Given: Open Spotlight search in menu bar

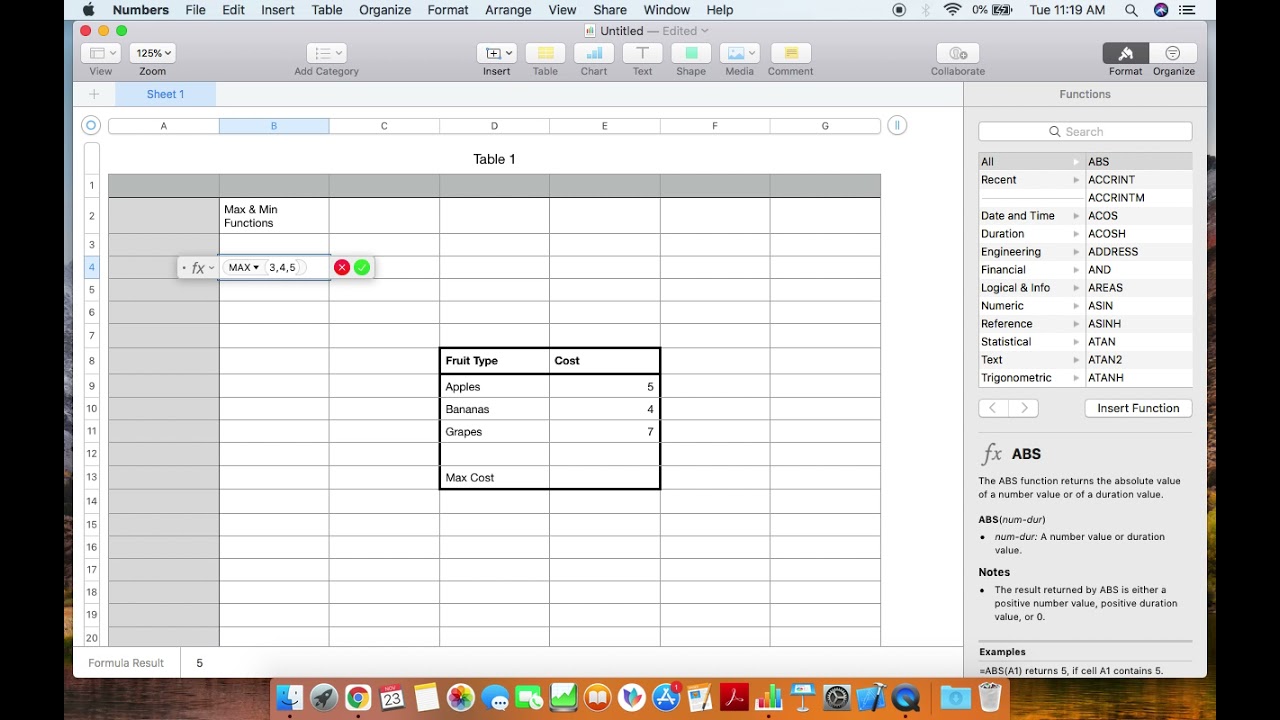Looking at the screenshot, I should click(1131, 10).
